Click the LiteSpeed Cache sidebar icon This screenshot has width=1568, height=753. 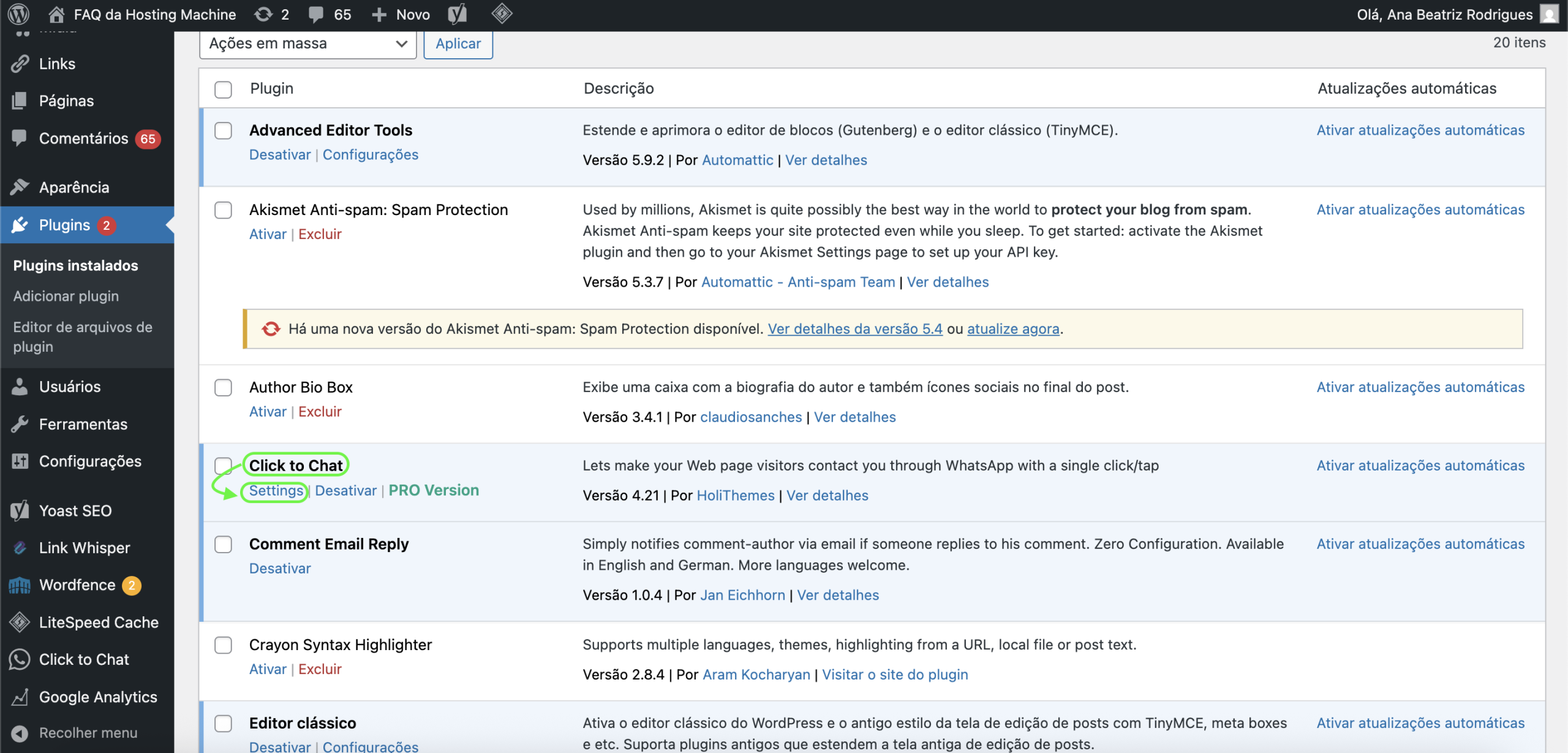click(x=20, y=622)
